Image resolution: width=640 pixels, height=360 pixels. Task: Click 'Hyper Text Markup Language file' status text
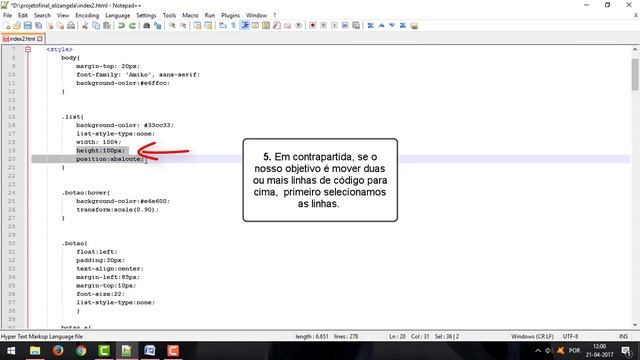[x=42, y=336]
